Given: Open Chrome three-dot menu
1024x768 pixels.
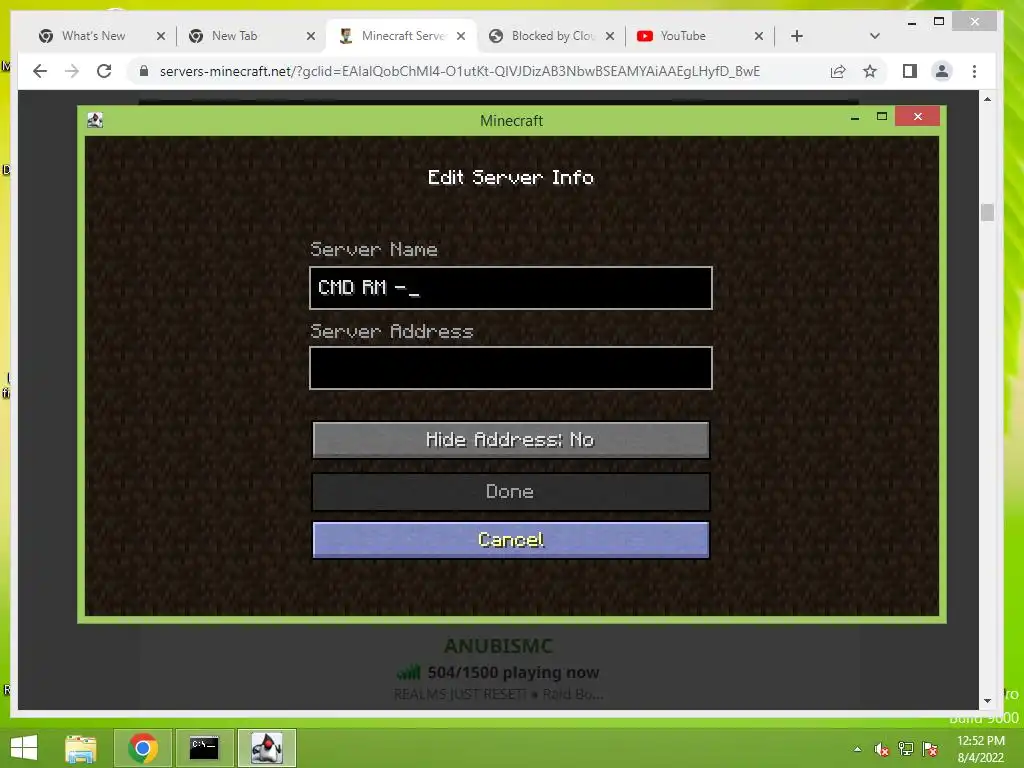Looking at the screenshot, I should coord(974,71).
